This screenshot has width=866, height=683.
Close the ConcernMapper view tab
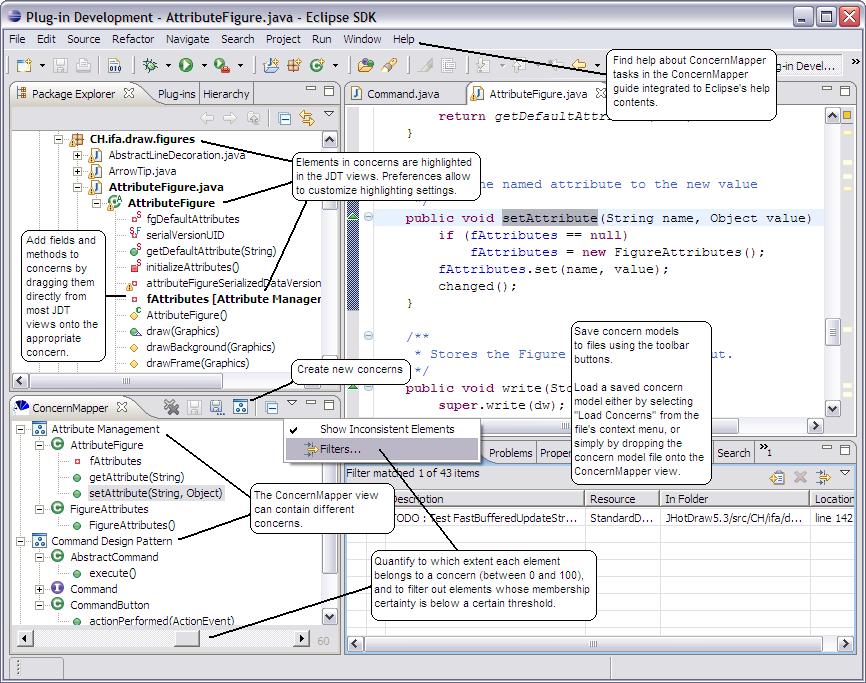point(122,407)
